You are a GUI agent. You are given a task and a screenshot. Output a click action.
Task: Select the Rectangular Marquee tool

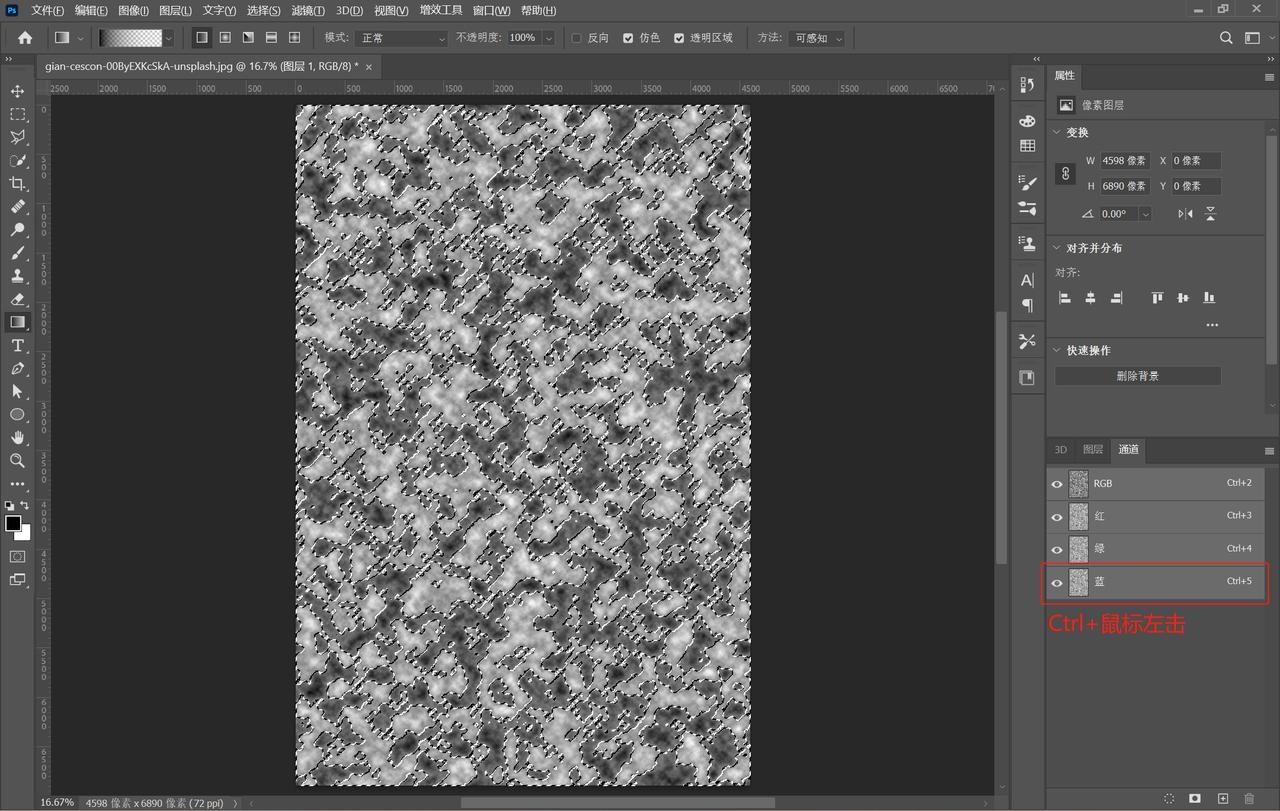(17, 115)
